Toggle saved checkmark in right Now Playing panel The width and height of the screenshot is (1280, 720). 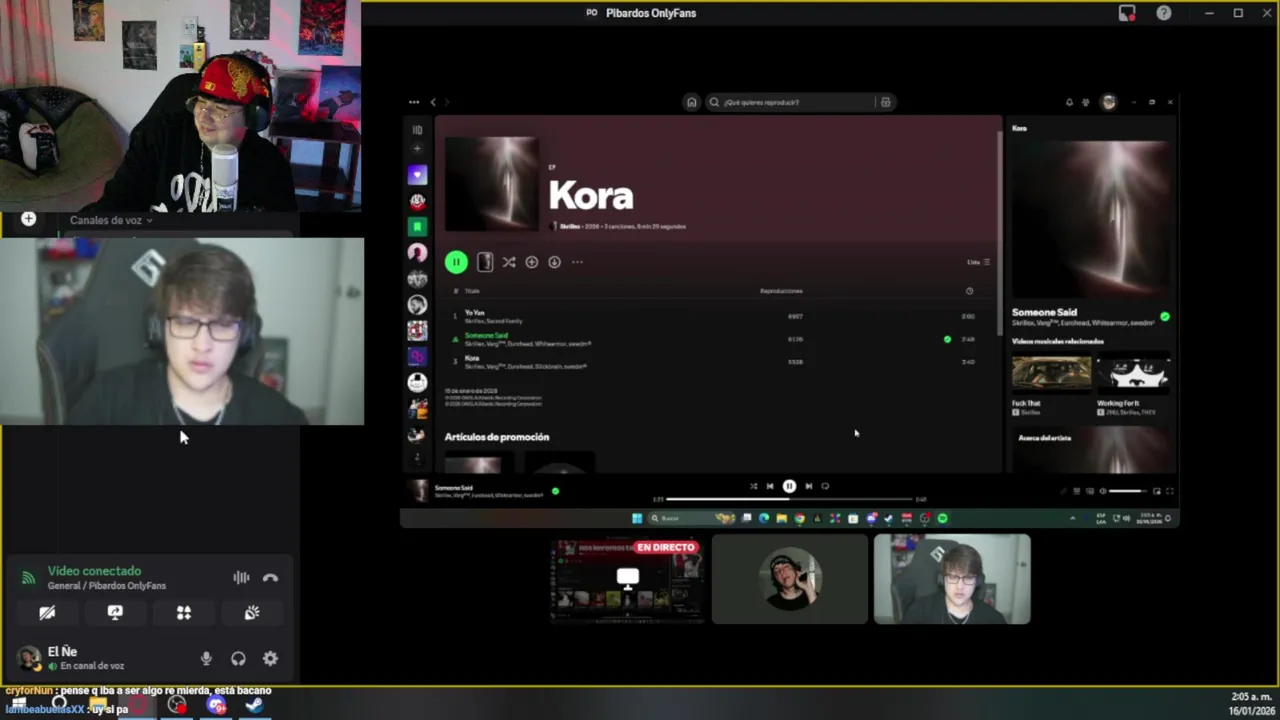tap(1164, 316)
